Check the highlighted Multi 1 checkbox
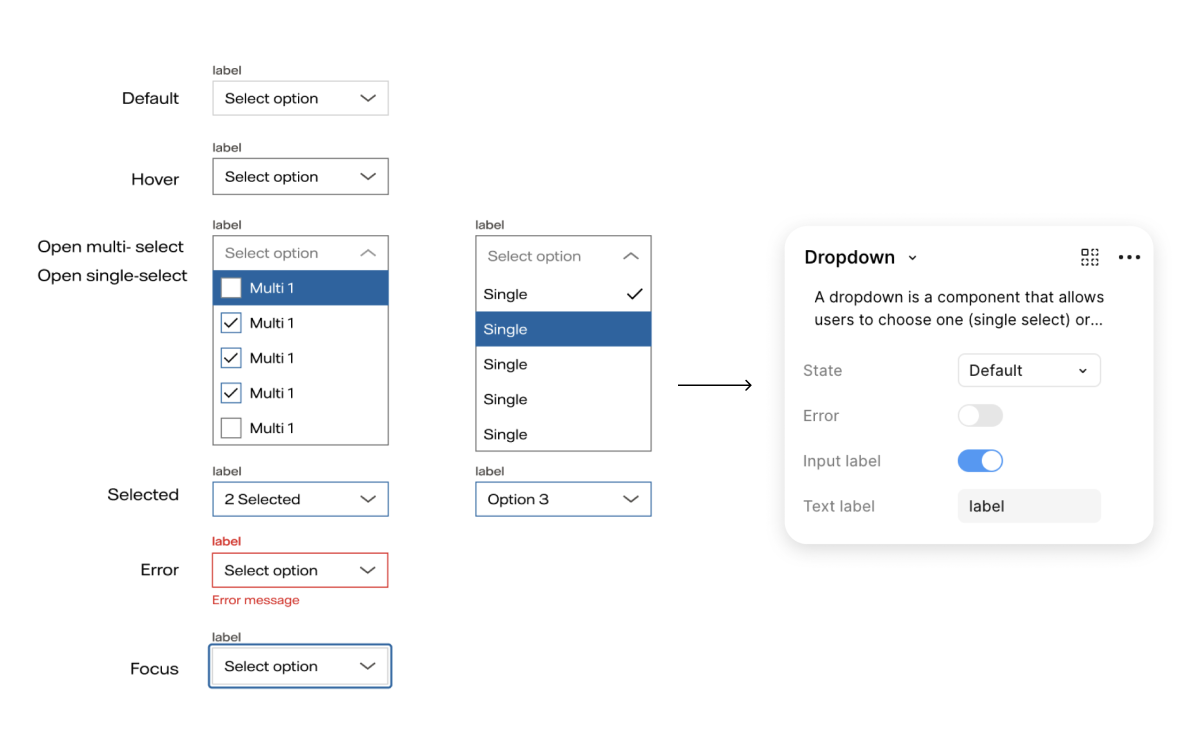 (x=231, y=288)
